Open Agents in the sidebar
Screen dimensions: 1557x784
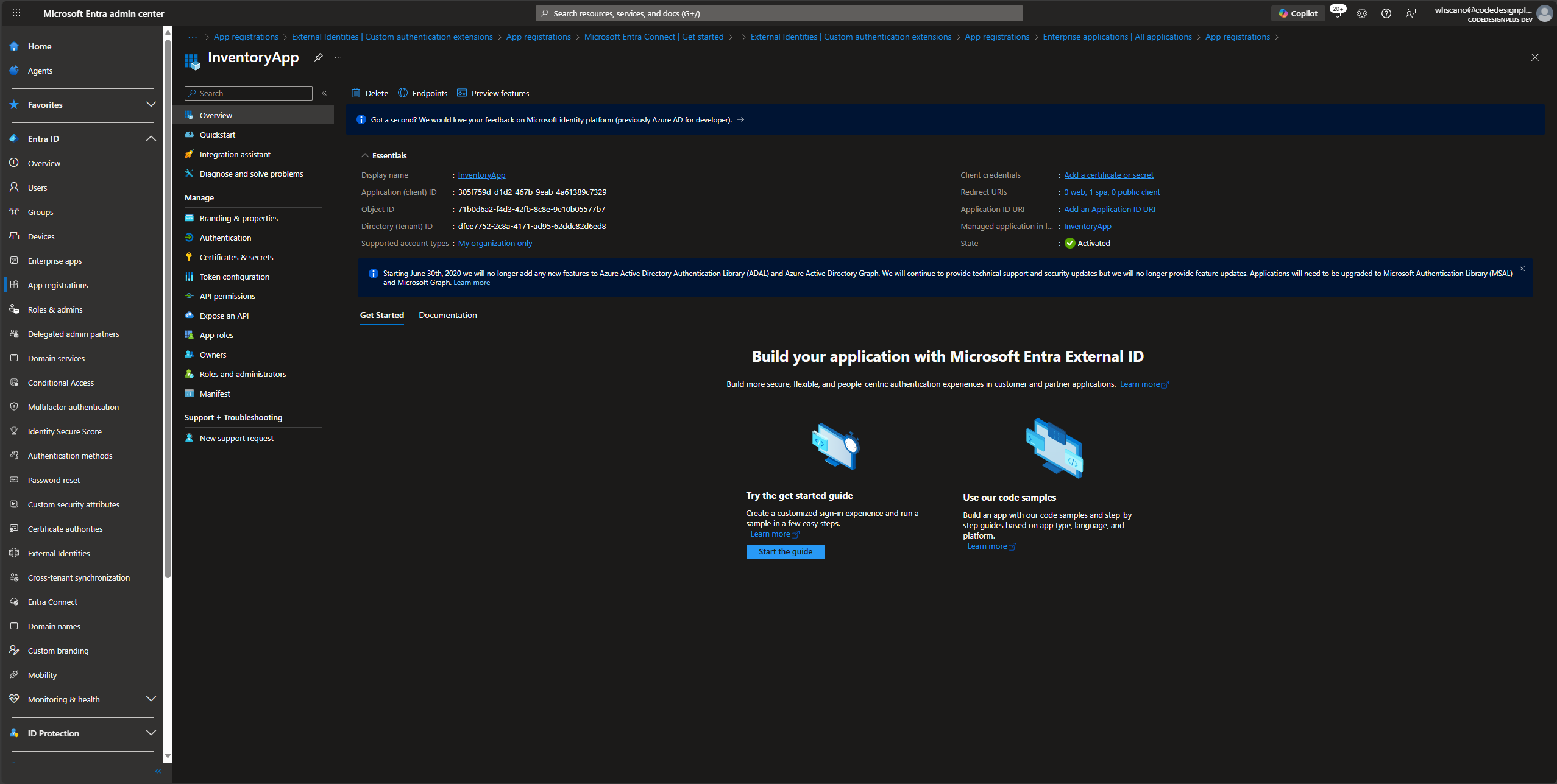pyautogui.click(x=40, y=71)
